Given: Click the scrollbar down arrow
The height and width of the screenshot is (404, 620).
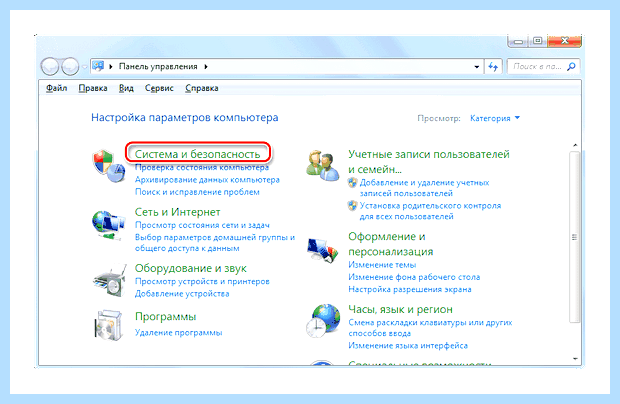Looking at the screenshot, I should (x=575, y=359).
